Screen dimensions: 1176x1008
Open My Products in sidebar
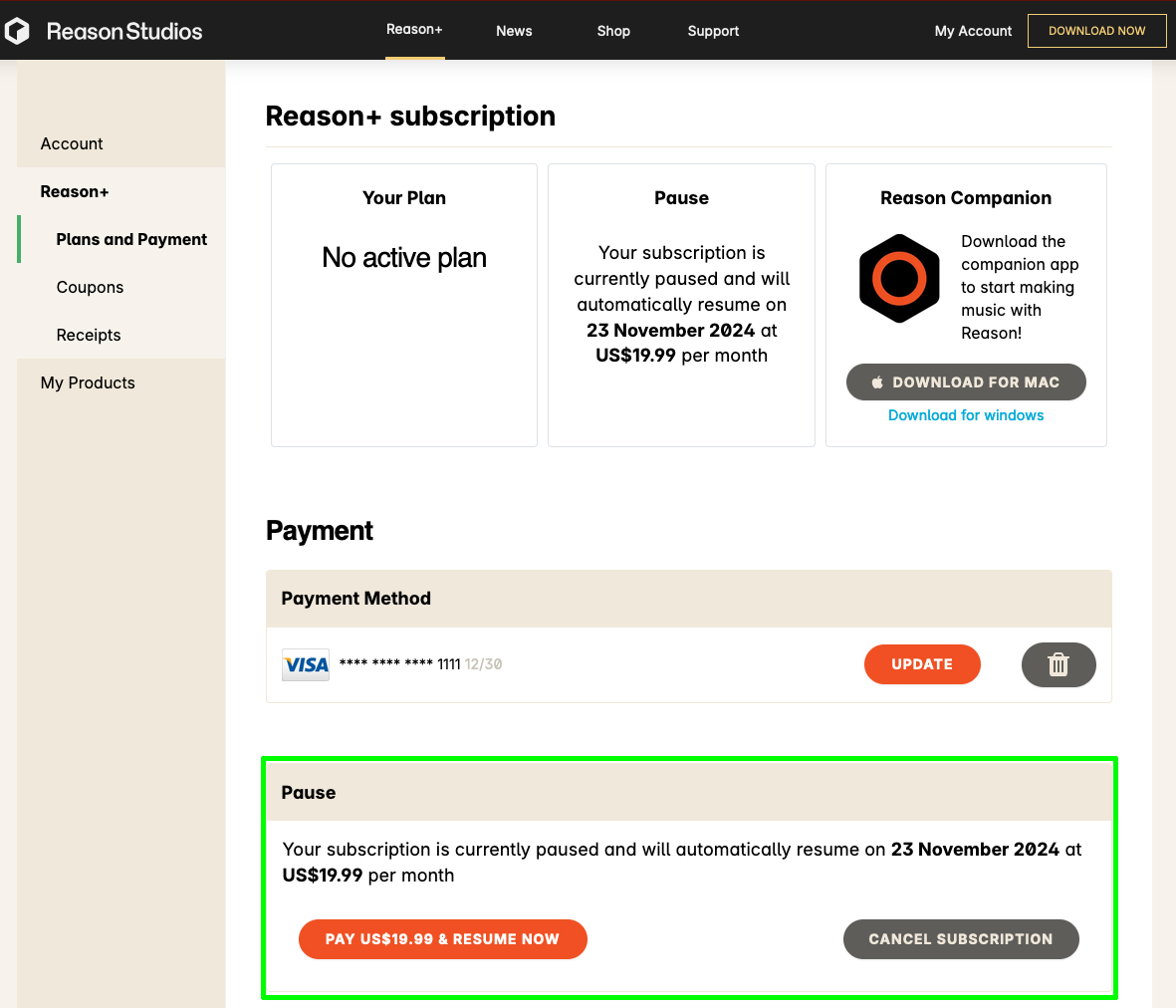(x=88, y=382)
